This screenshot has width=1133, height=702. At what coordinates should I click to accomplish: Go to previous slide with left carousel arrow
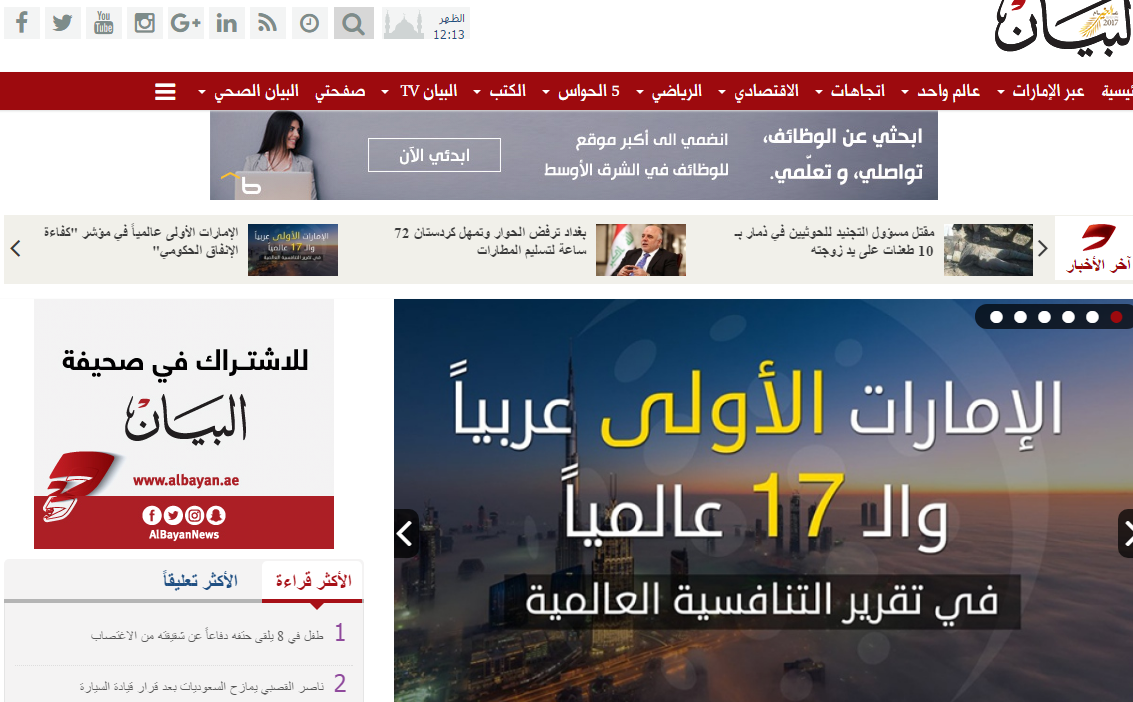click(x=406, y=533)
